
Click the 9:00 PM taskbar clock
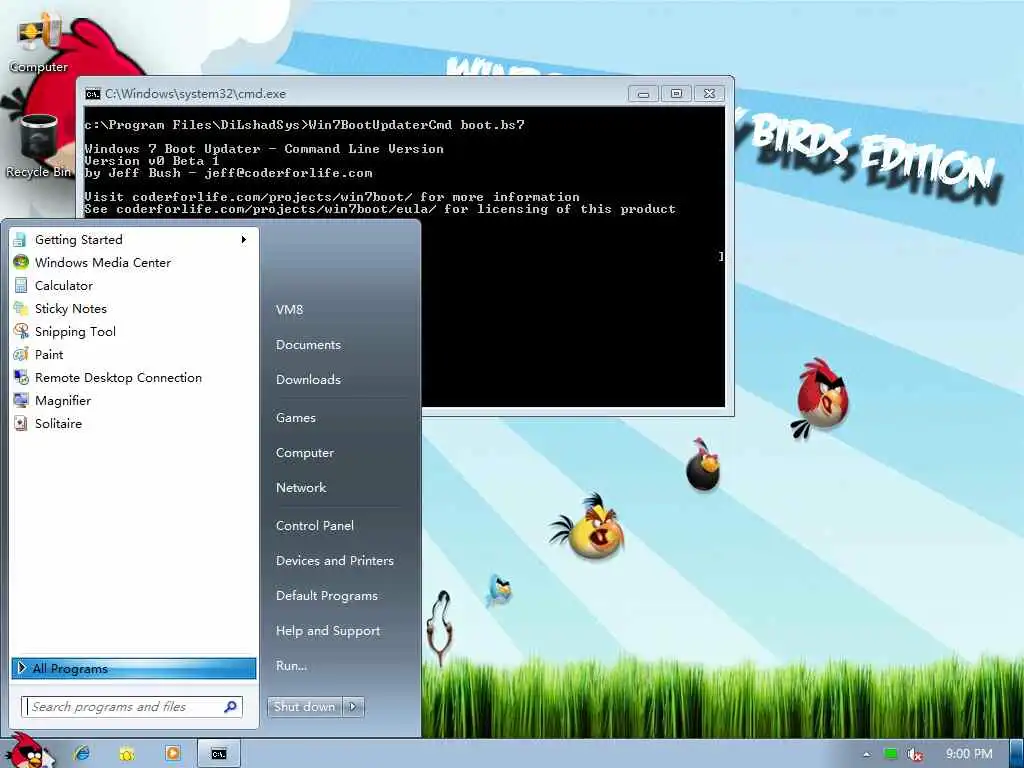(x=969, y=754)
